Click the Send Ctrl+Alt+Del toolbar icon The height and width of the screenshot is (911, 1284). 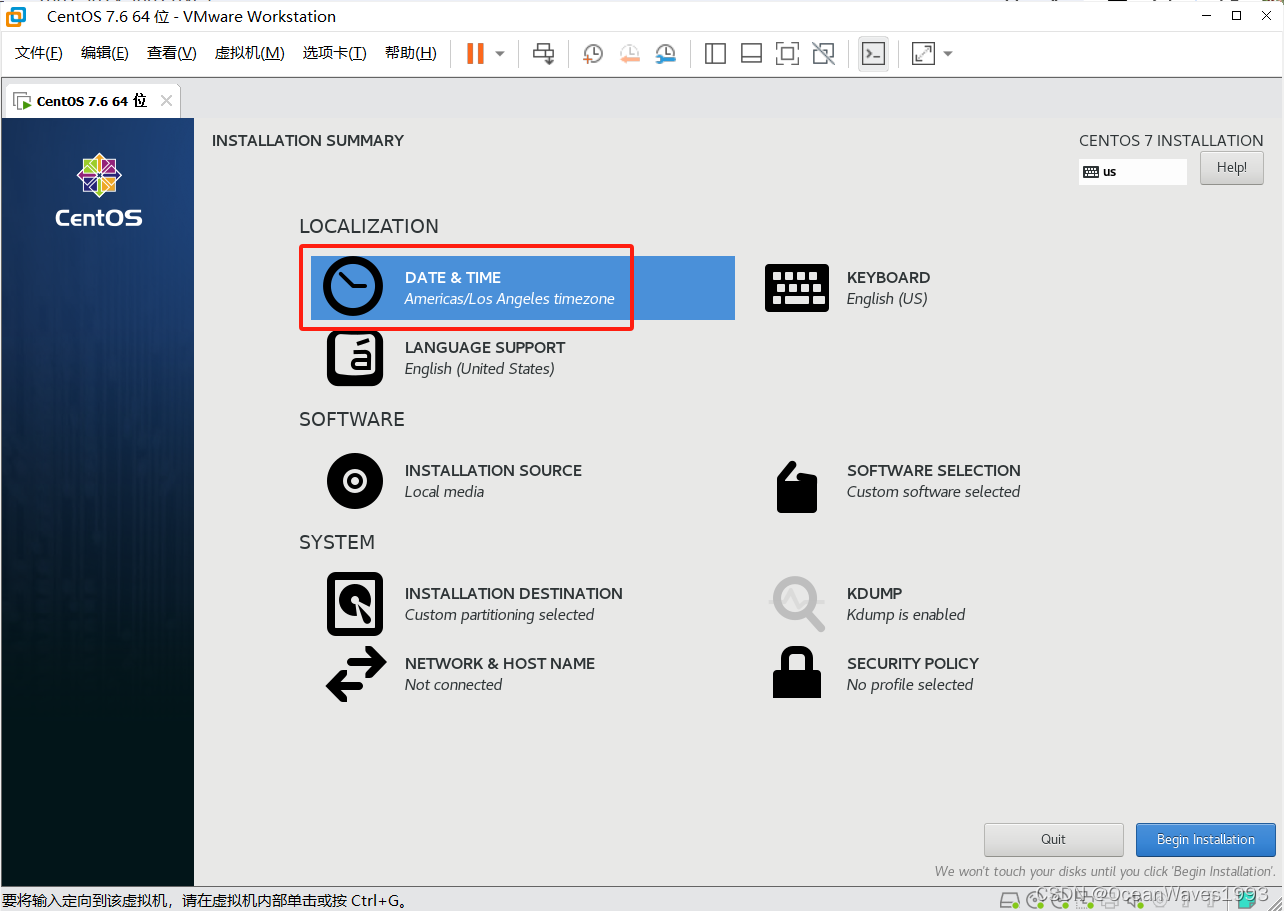(543, 54)
